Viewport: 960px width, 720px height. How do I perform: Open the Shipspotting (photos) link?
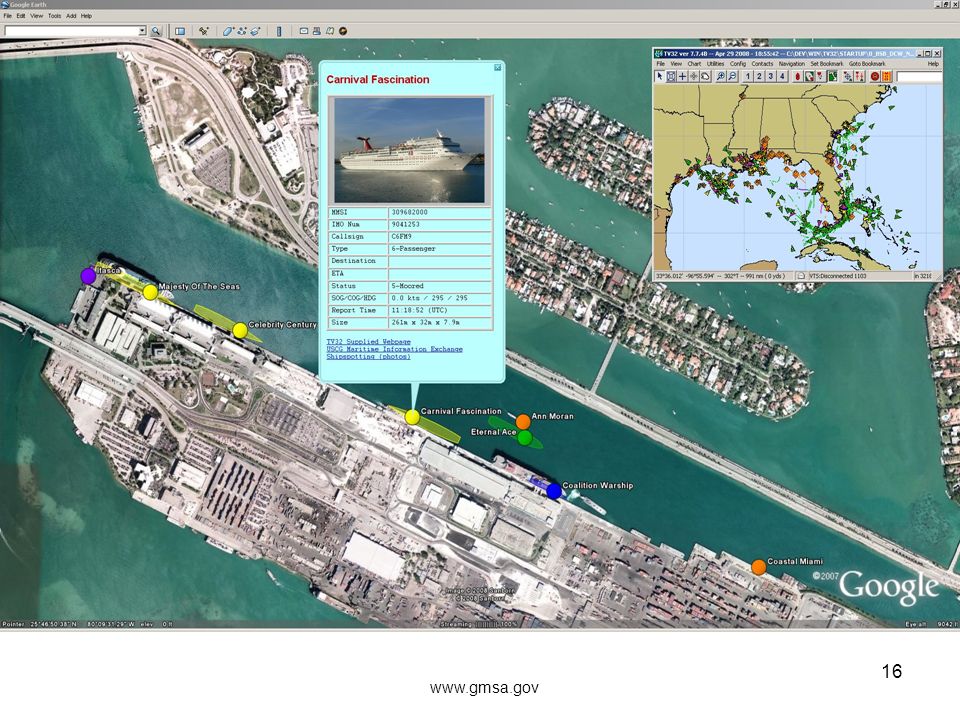tap(369, 356)
